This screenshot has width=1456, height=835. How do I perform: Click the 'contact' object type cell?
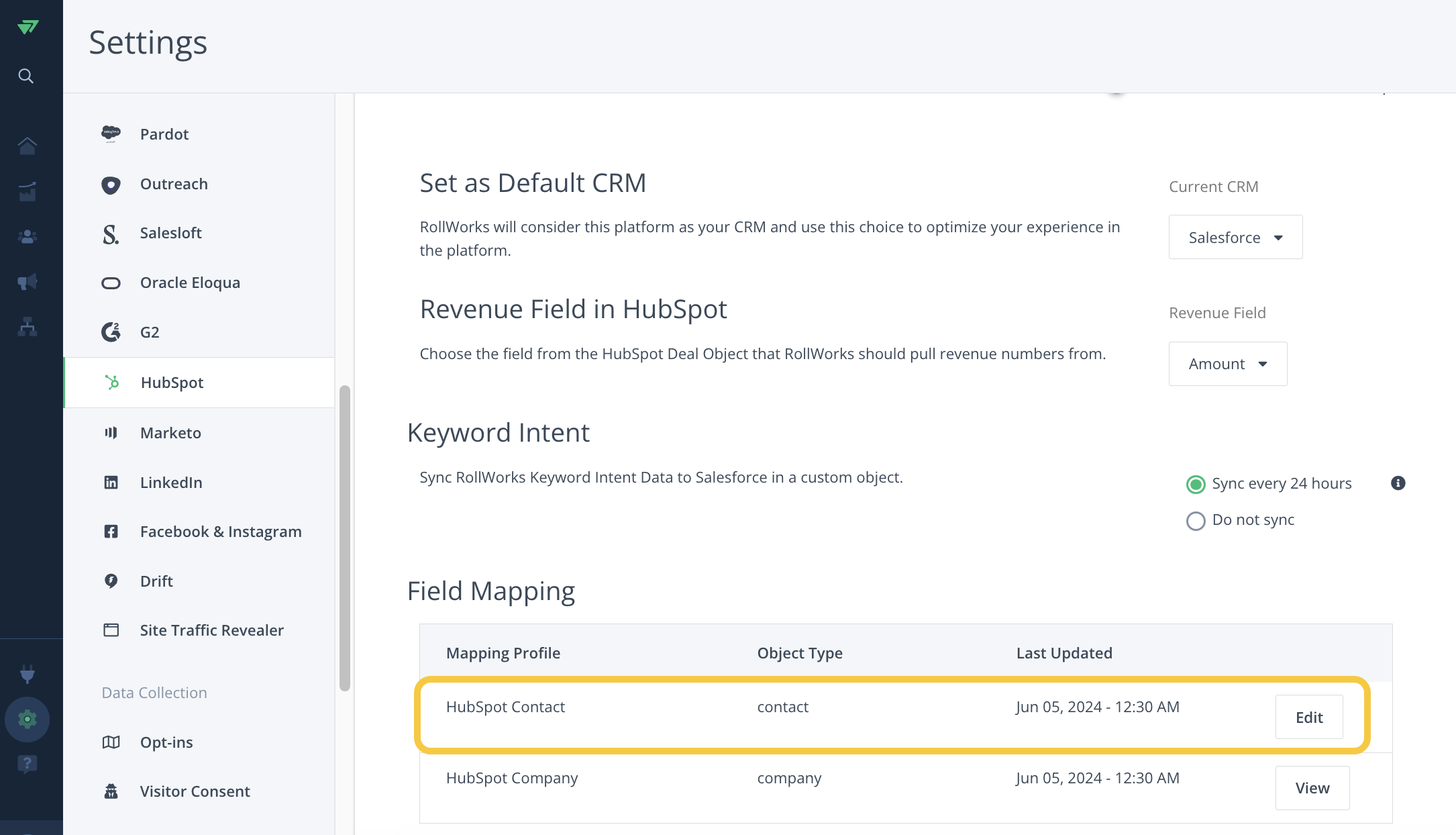pos(782,707)
